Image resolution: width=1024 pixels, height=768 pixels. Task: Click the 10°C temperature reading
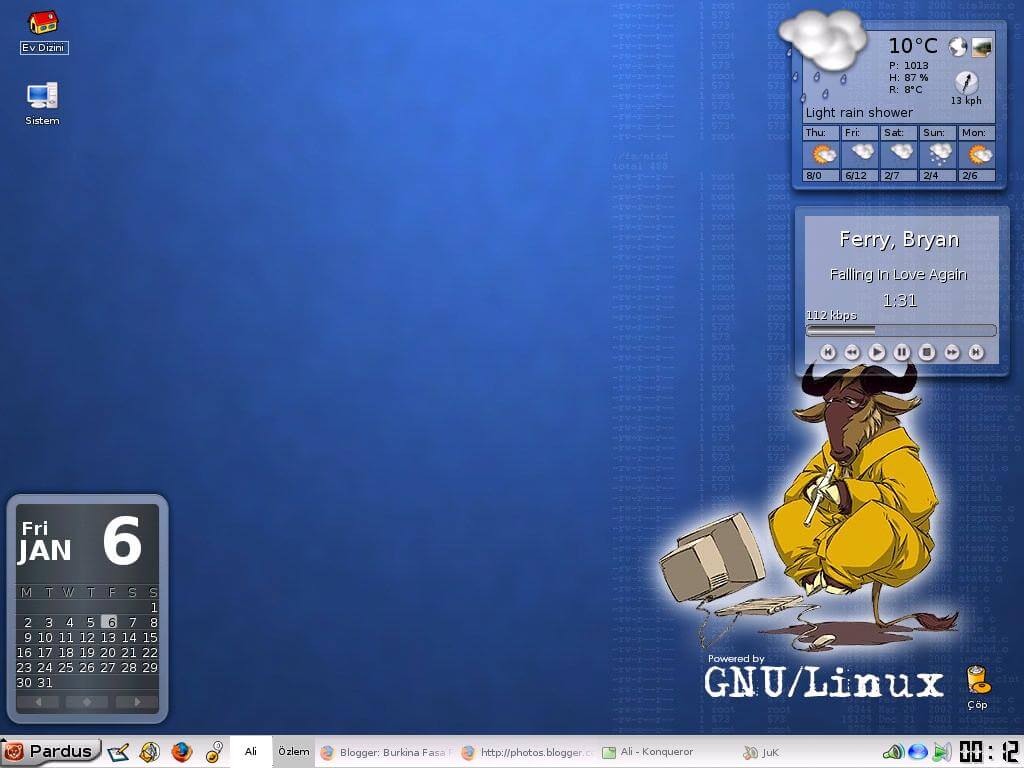click(x=913, y=46)
